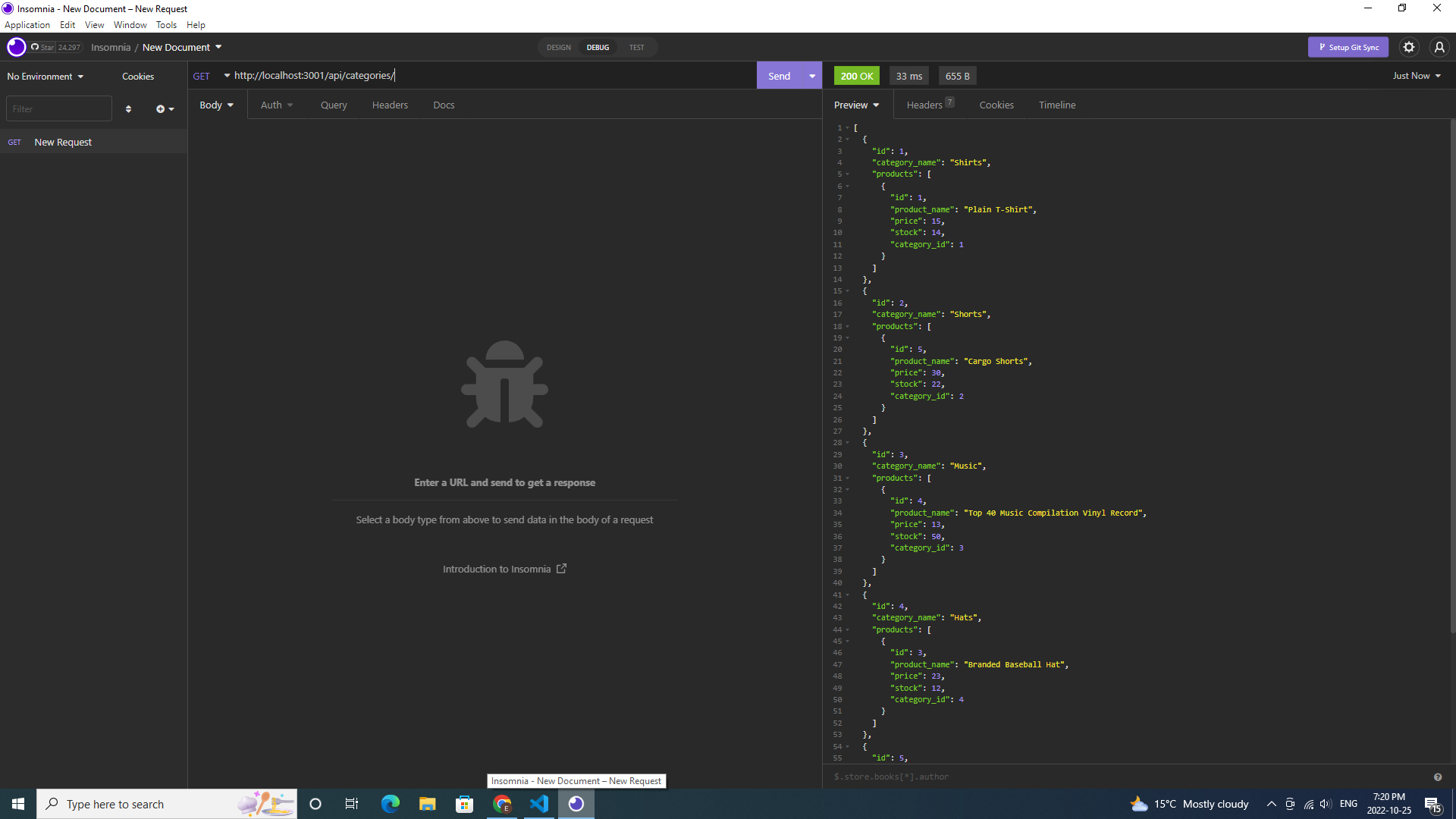Click inside the request URL field
Image resolution: width=1456 pixels, height=819 pixels.
455,75
